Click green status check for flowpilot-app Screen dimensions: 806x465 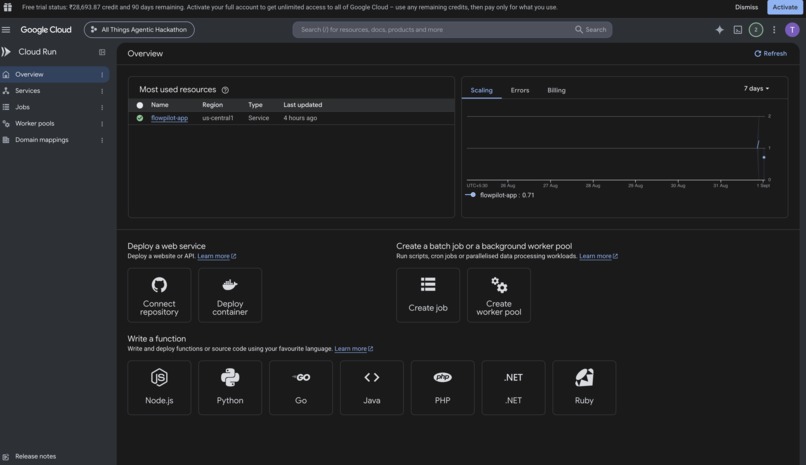click(x=140, y=118)
